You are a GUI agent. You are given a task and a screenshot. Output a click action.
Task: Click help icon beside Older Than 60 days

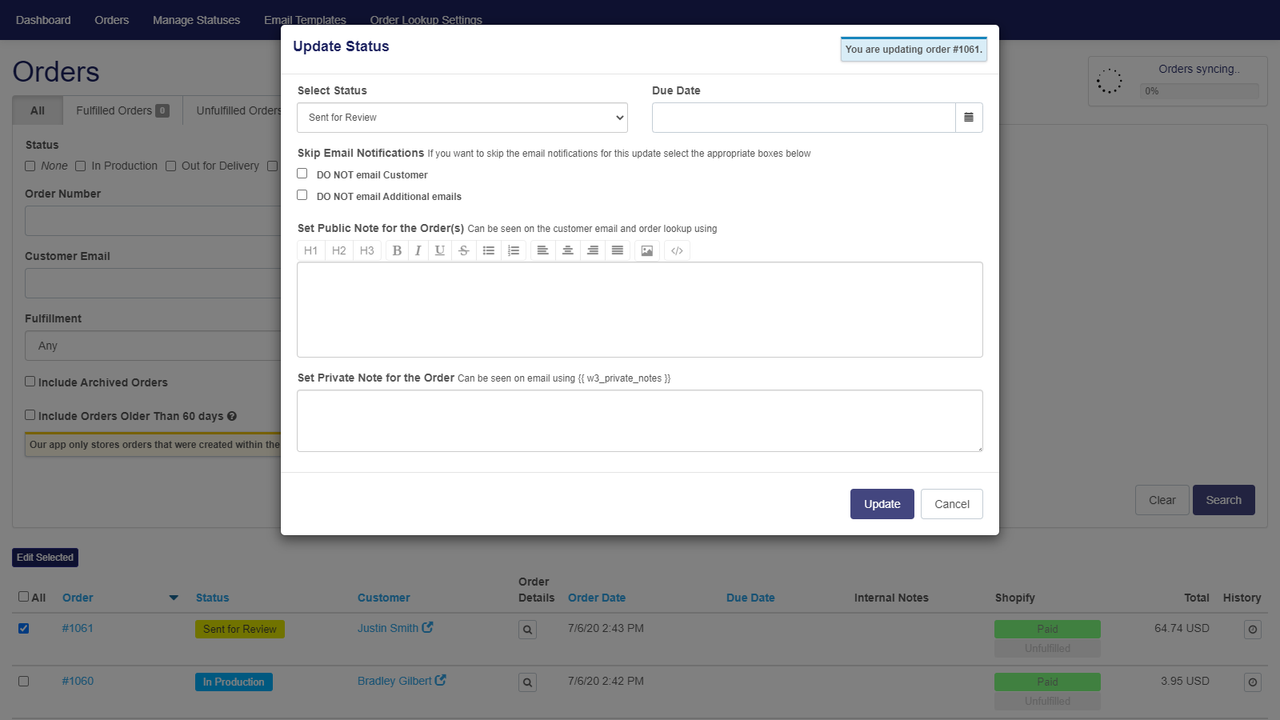(232, 416)
